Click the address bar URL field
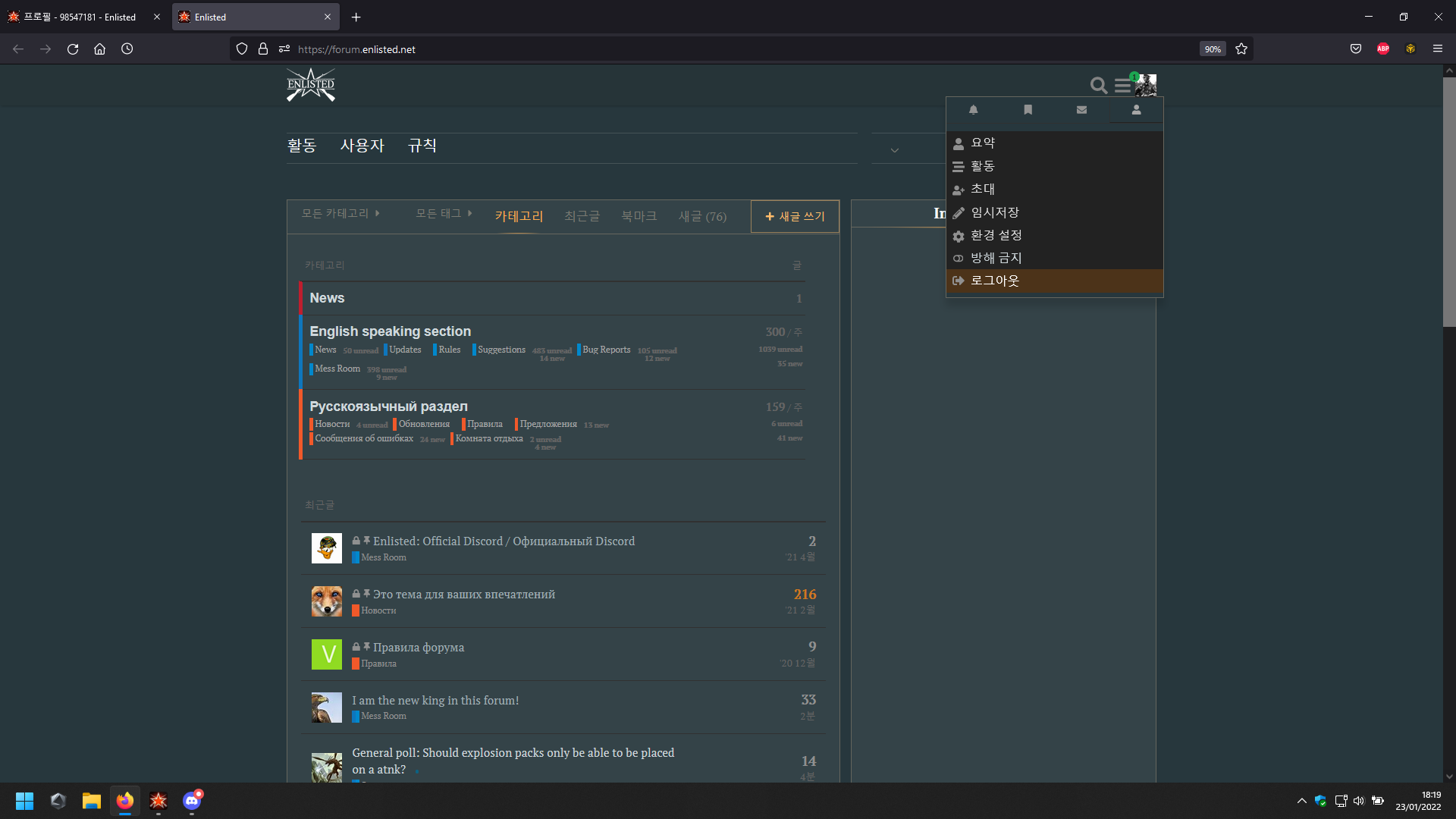Viewport: 1456px width, 819px height. (743, 49)
